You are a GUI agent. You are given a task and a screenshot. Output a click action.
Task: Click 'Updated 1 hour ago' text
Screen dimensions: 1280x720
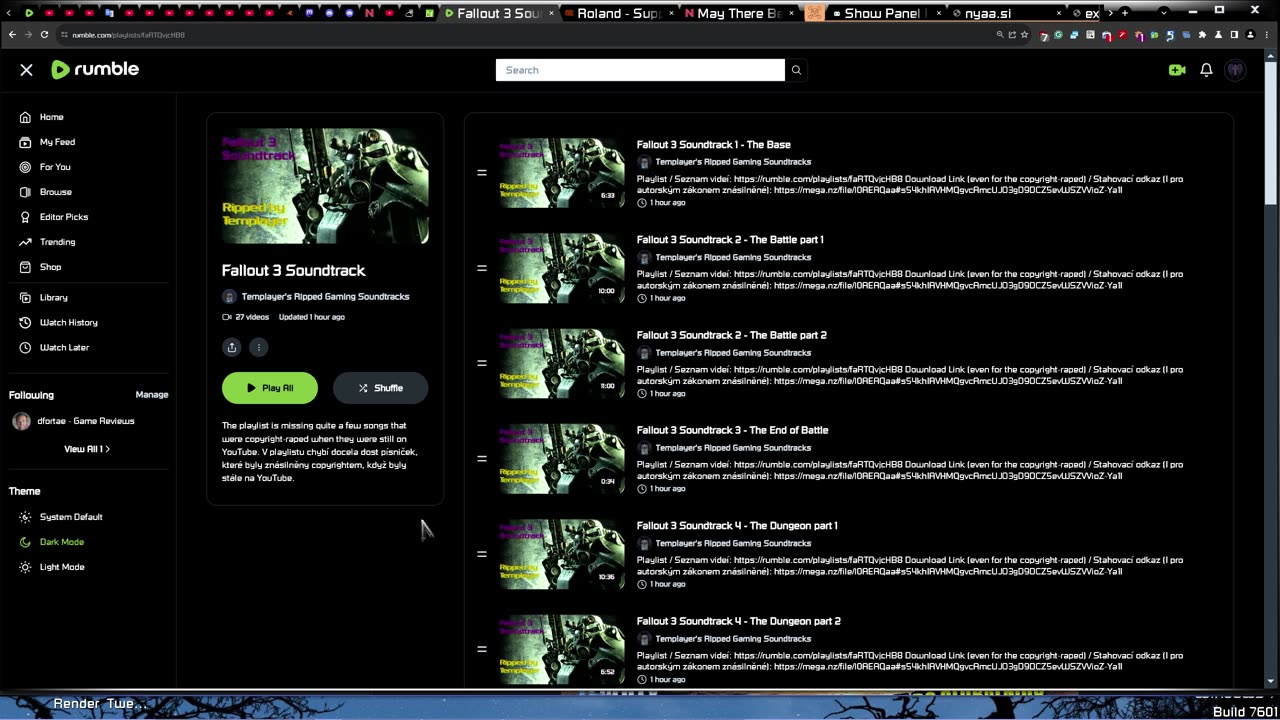(312, 317)
